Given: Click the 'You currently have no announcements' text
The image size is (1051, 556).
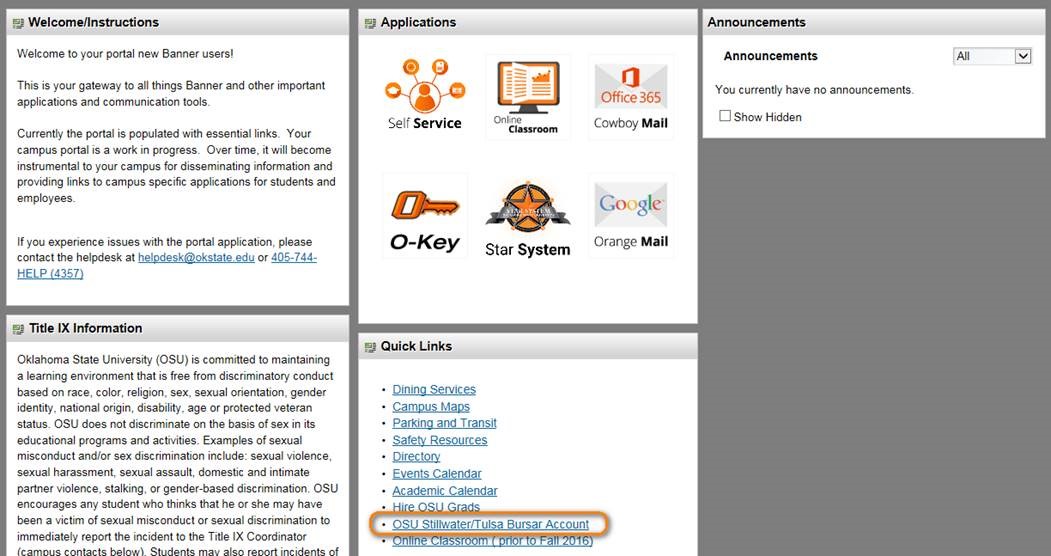Looking at the screenshot, I should tap(814, 90).
